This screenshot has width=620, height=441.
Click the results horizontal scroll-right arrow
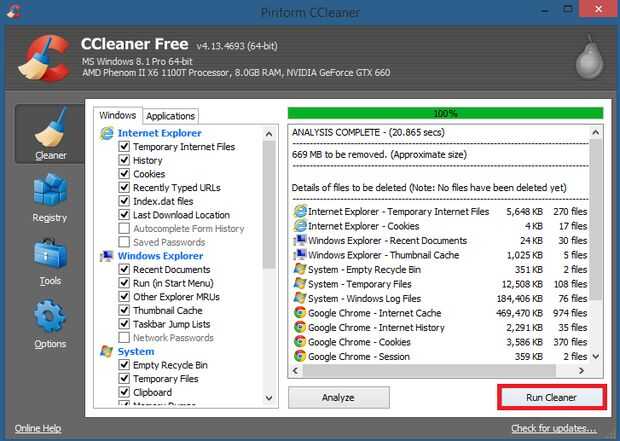581,371
